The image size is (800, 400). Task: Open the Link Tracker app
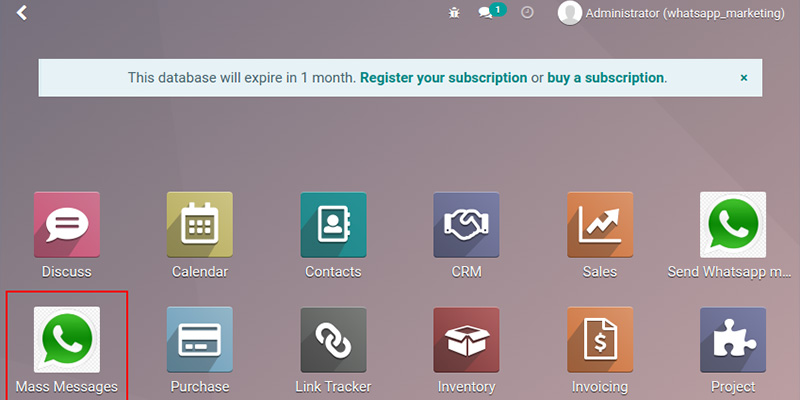click(x=333, y=340)
